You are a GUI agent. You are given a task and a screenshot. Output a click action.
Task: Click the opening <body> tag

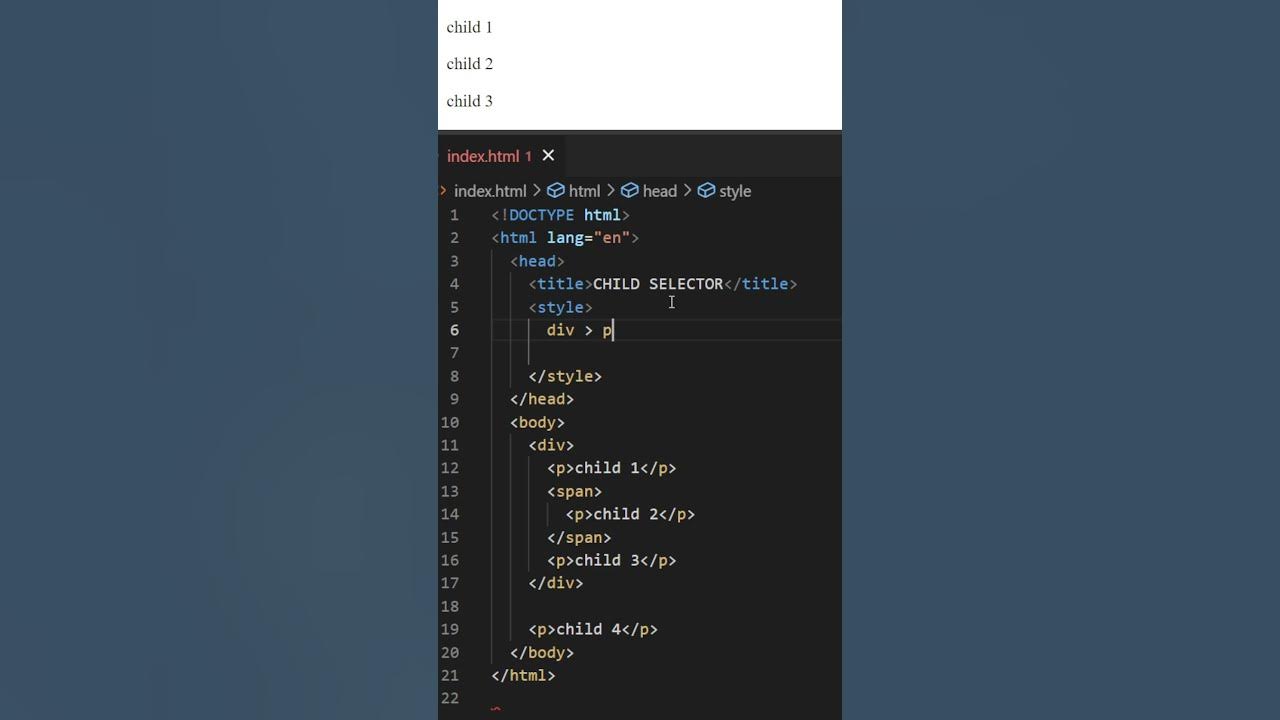(x=537, y=422)
